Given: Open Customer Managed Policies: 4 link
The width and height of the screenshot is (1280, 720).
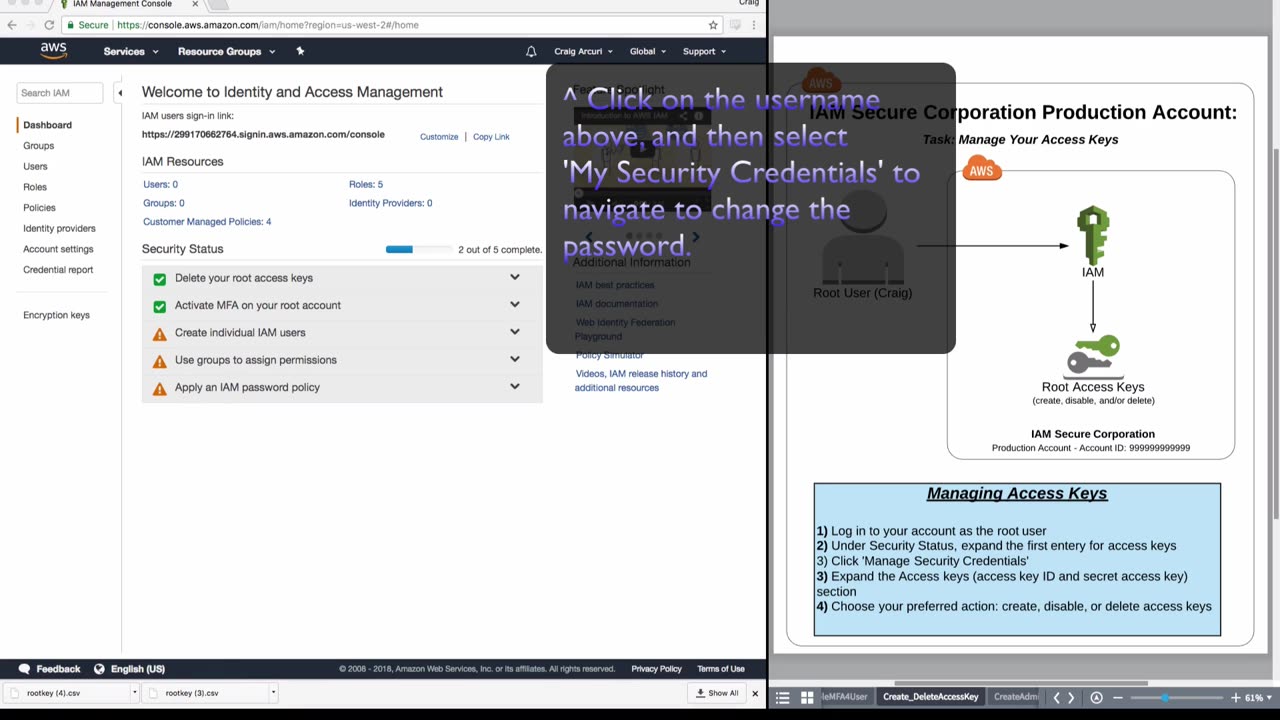Looking at the screenshot, I should tap(207, 222).
